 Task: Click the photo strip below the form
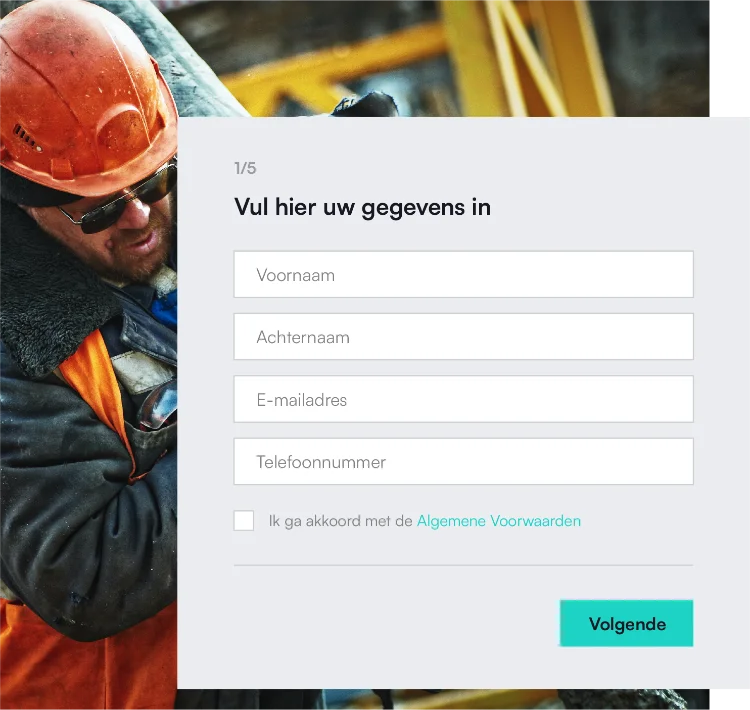(443, 699)
